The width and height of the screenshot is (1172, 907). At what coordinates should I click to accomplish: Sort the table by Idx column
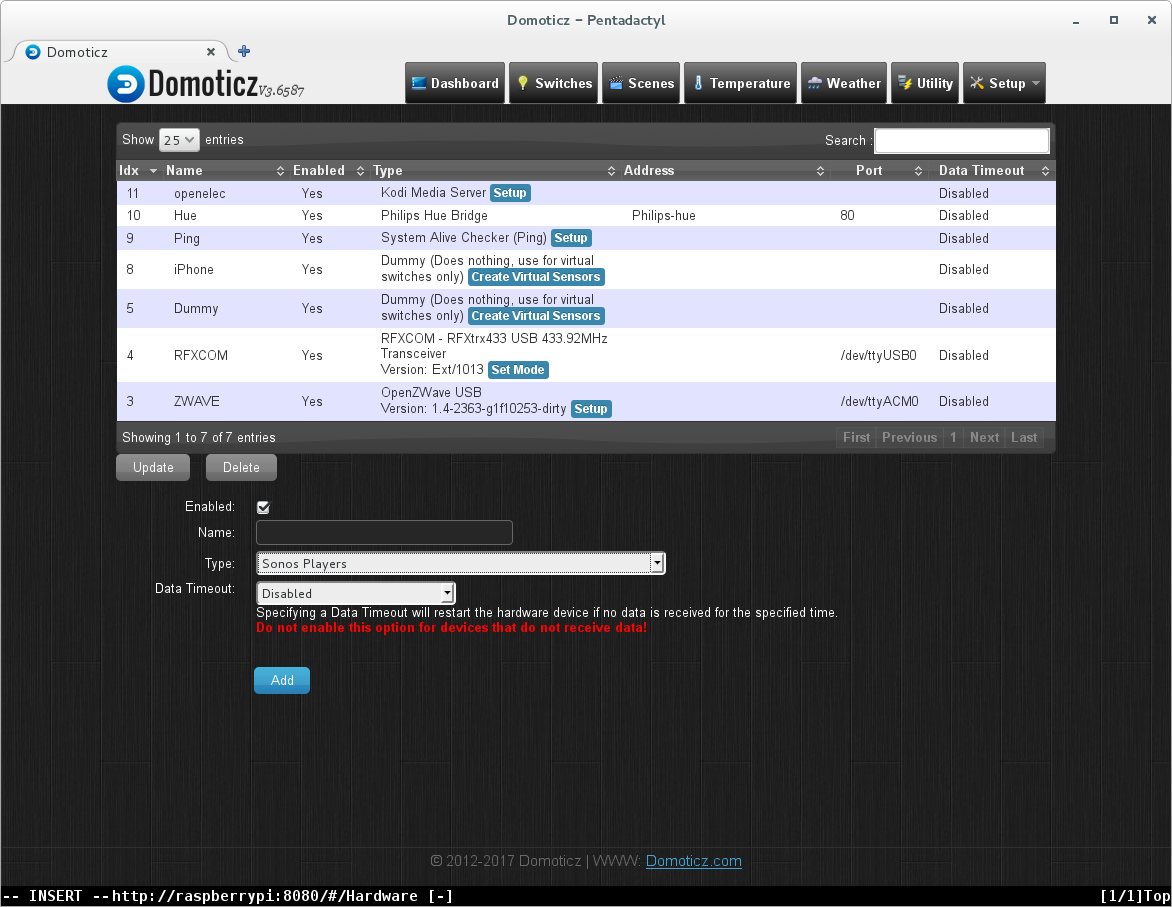(x=138, y=170)
